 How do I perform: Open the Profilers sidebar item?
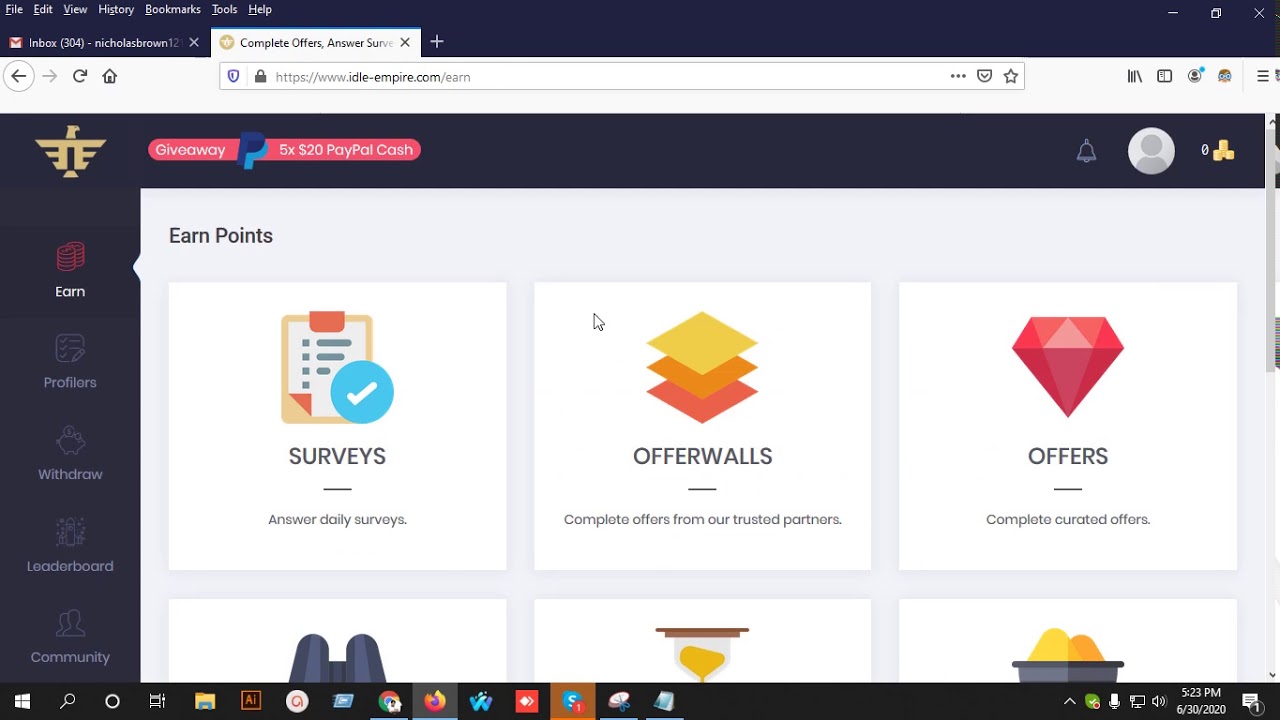coord(70,362)
